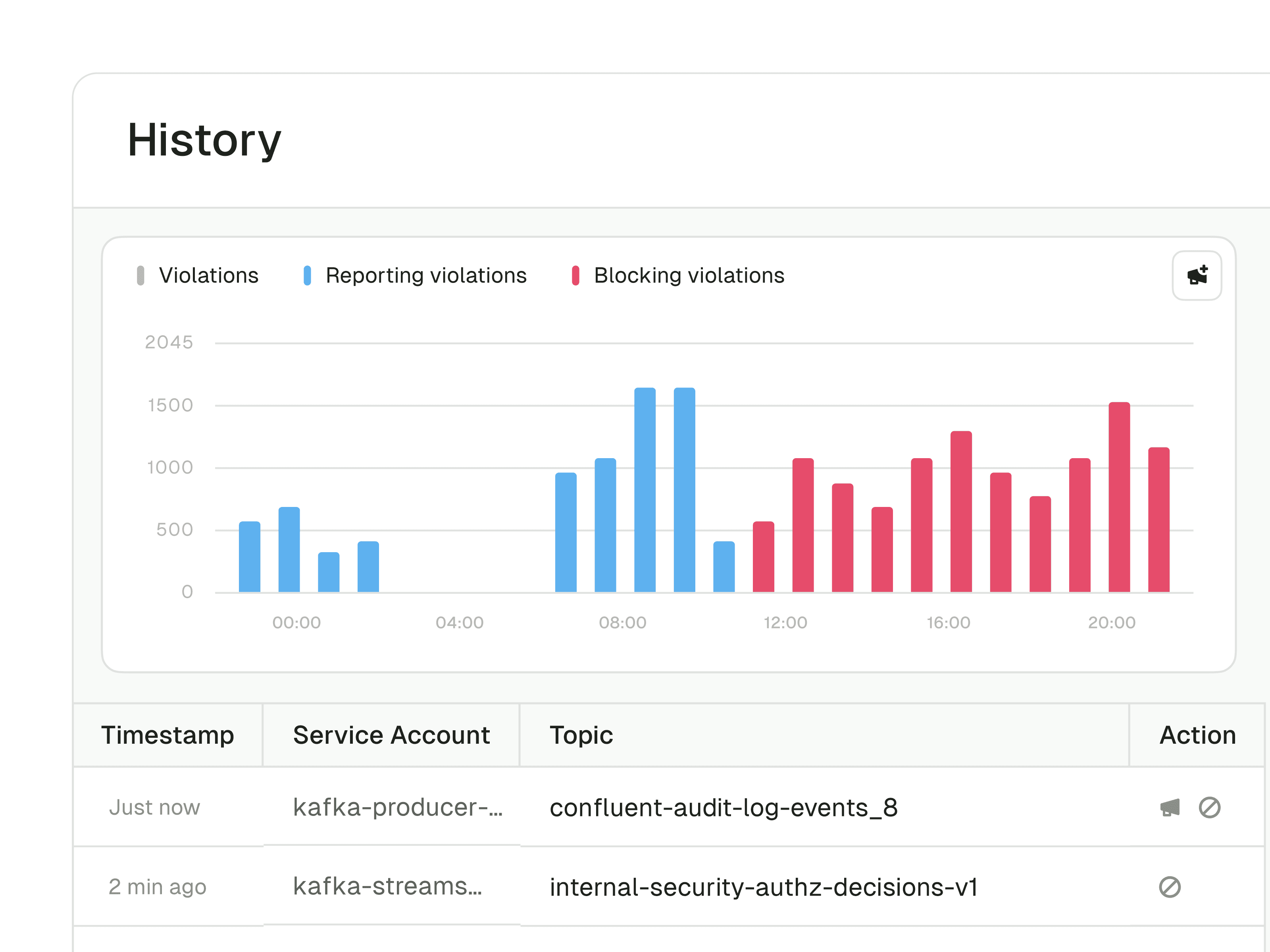
Task: Open the kafka-streams service account
Action: click(x=387, y=887)
